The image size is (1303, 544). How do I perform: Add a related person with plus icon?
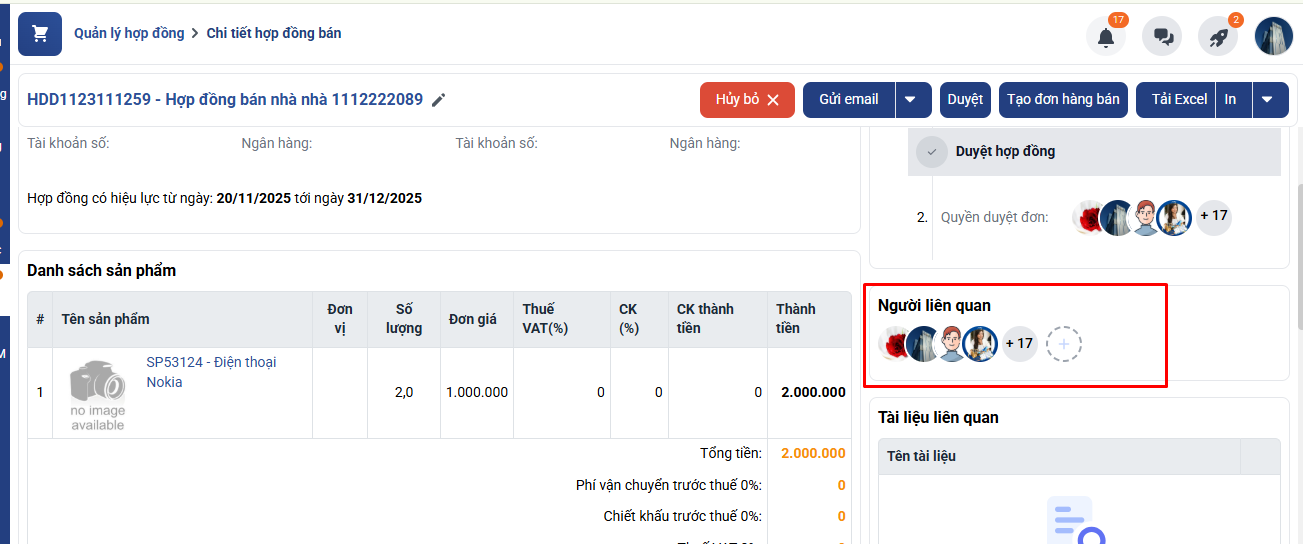click(1064, 344)
